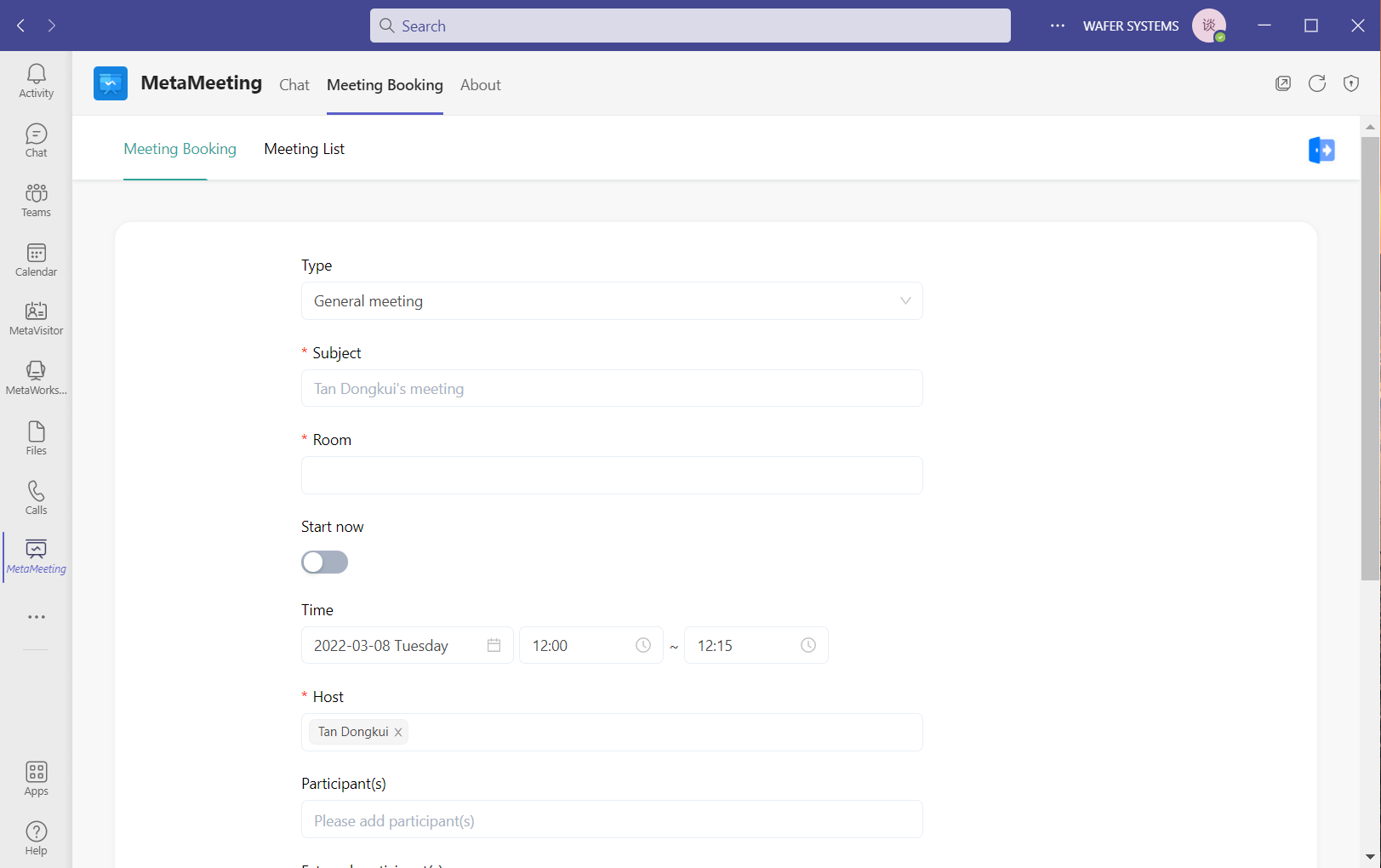Screen dimensions: 1381x868
Task: Click the Subject input field
Action: coord(612,388)
